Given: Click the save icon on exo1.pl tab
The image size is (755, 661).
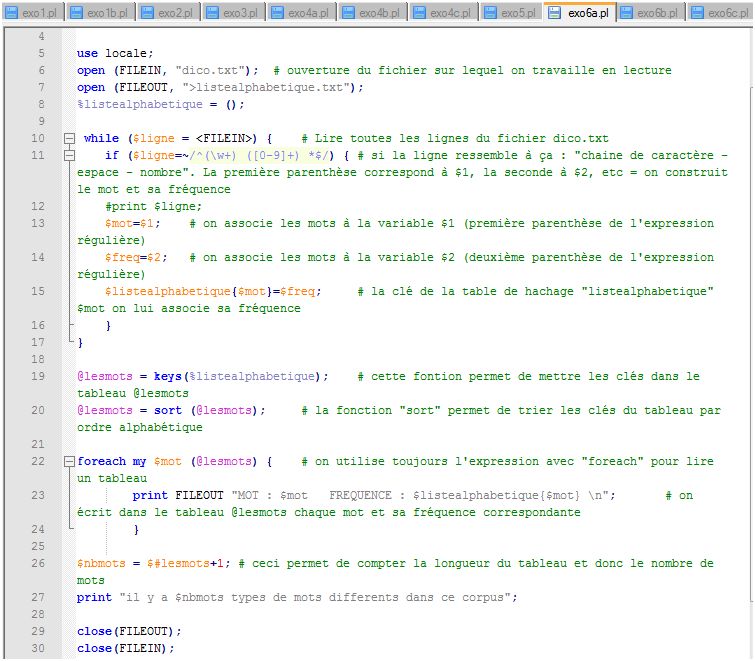Looking at the screenshot, I should (x=12, y=13).
